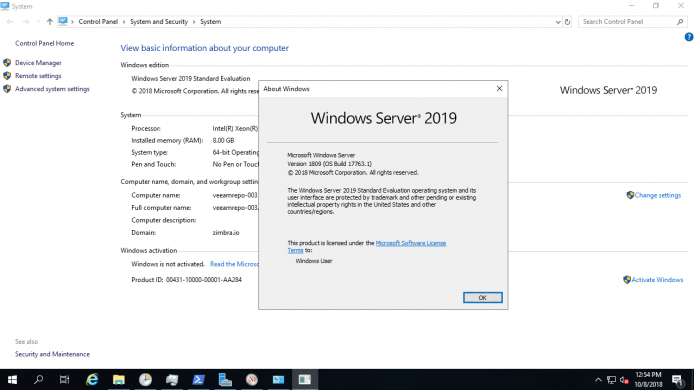Screen dimensions: 694x390
Task: Open Remote settings from the sidebar
Action: [x=38, y=76]
